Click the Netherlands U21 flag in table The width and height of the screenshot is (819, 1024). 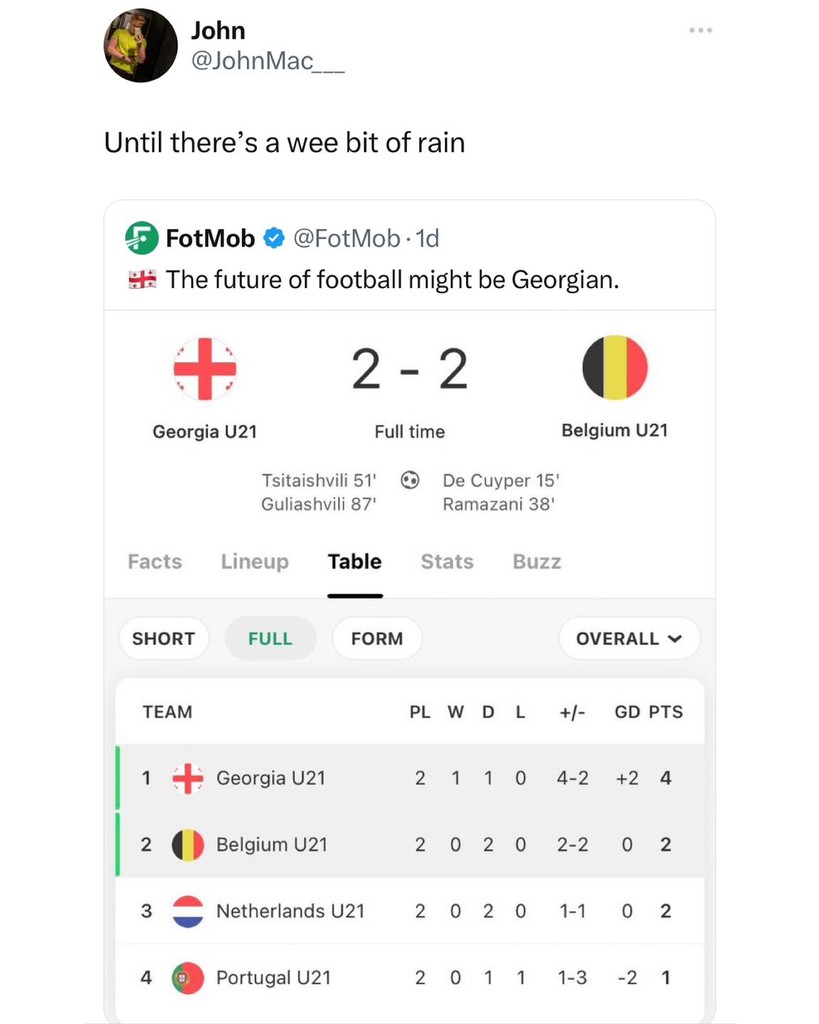click(187, 911)
